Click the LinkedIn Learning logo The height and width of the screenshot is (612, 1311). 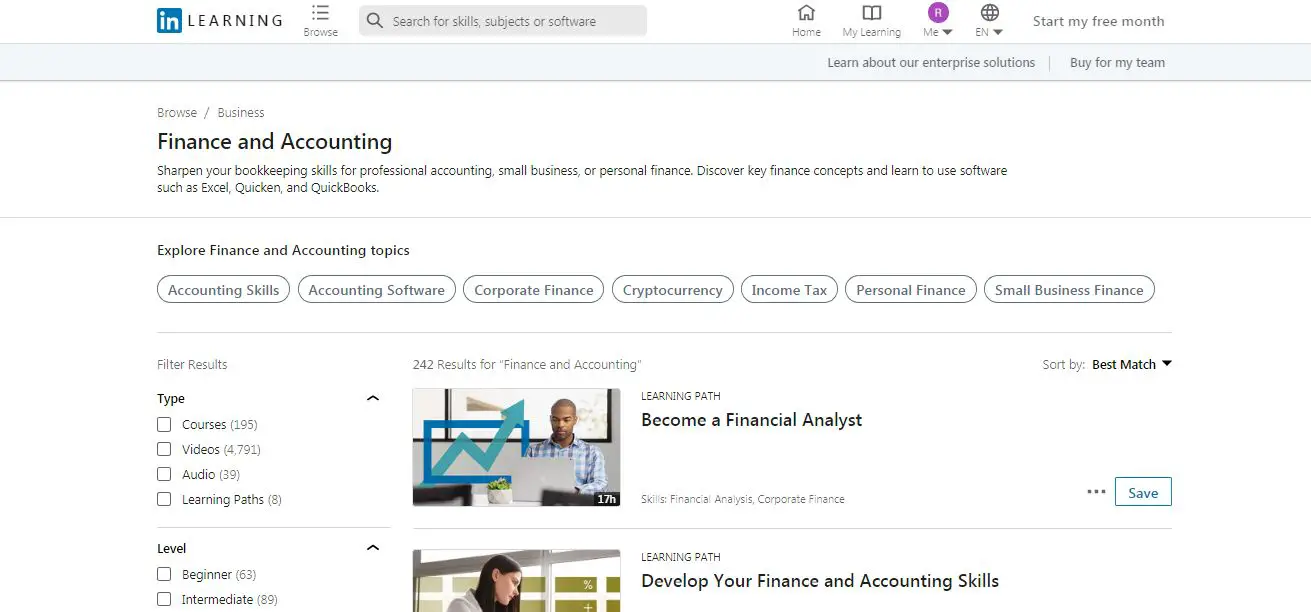point(219,20)
